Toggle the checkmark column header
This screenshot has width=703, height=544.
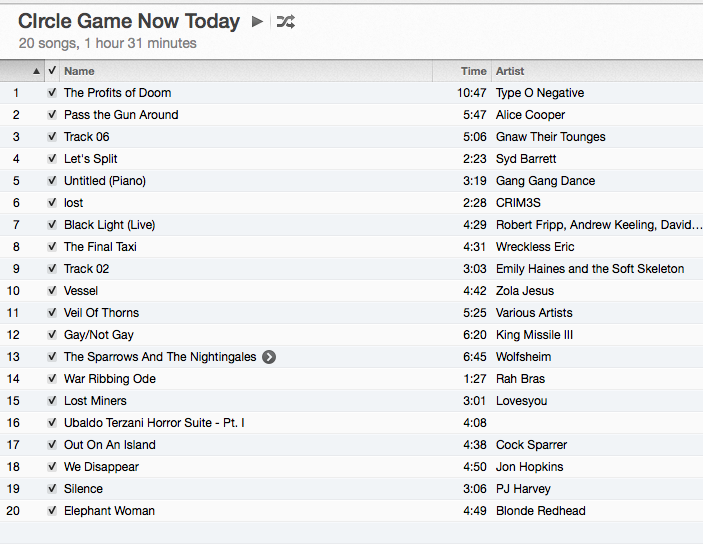click(x=52, y=71)
